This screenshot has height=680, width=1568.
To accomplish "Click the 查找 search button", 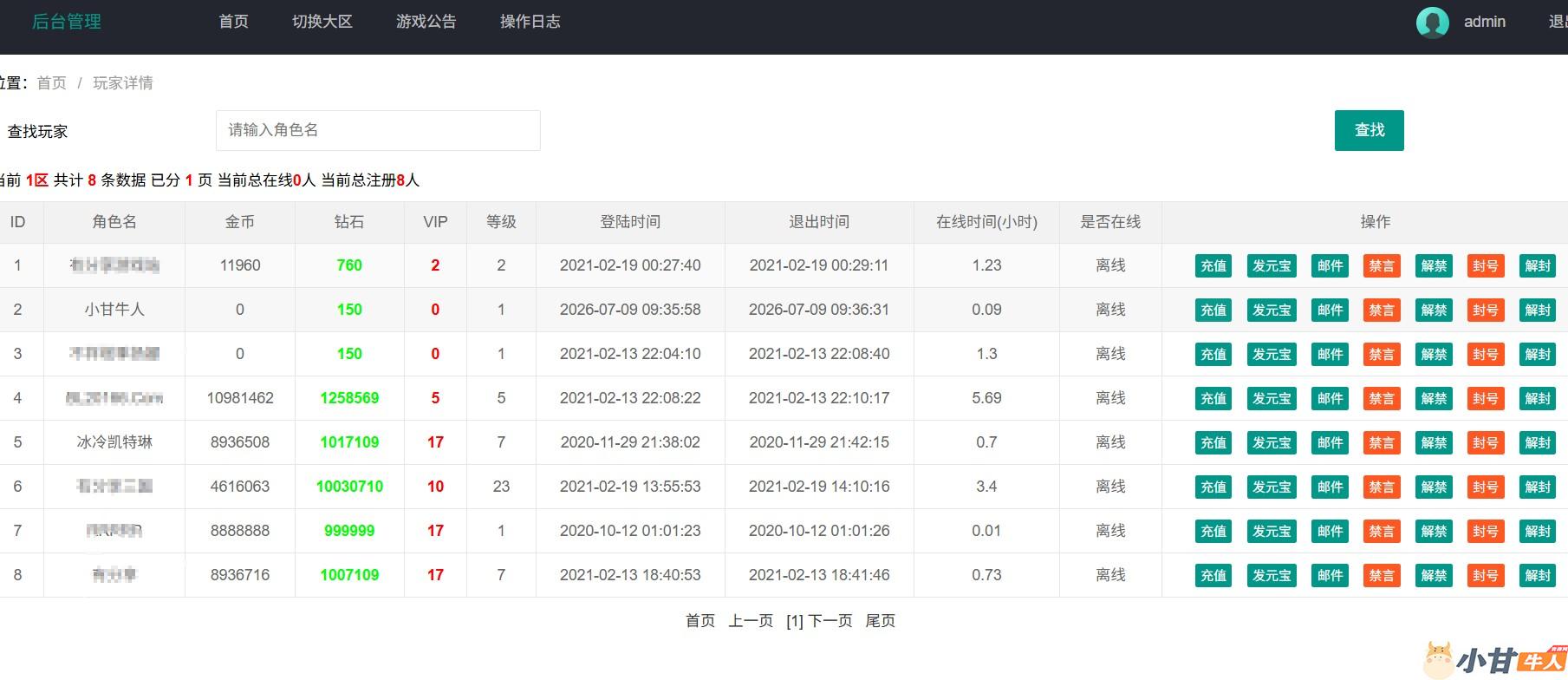I will coord(1370,130).
